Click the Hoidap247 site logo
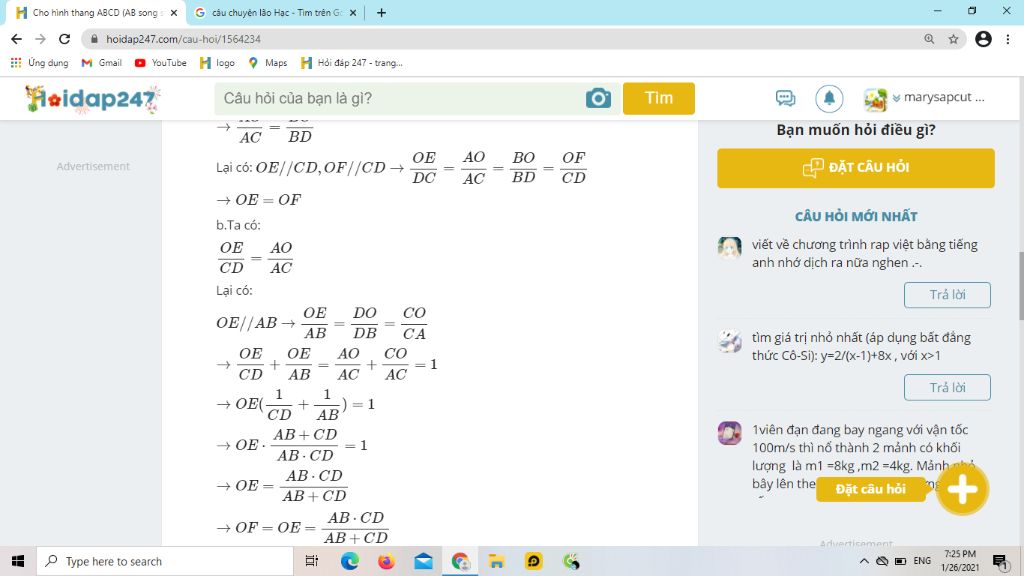The image size is (1024, 576). (x=92, y=99)
